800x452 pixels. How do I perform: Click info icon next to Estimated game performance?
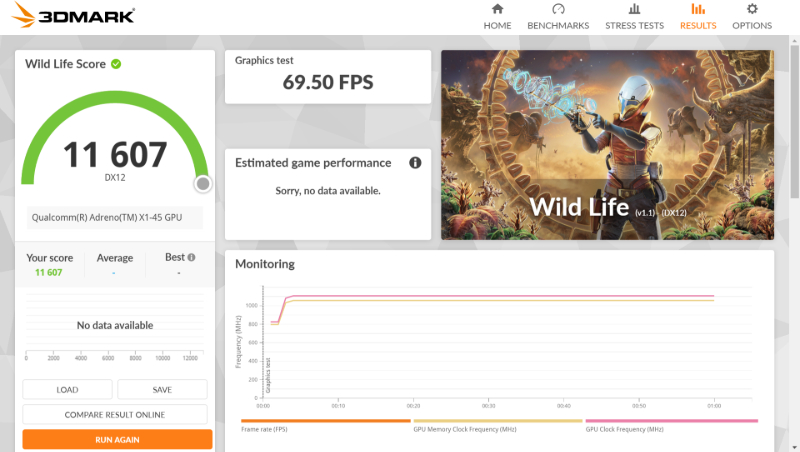pyautogui.click(x=415, y=163)
